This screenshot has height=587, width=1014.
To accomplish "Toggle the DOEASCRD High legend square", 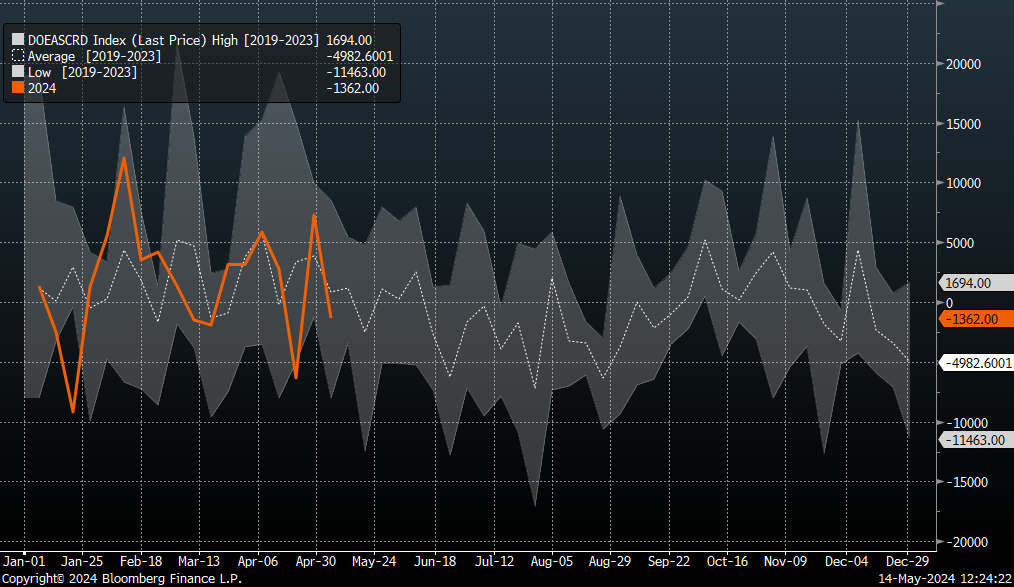I will click(18, 40).
